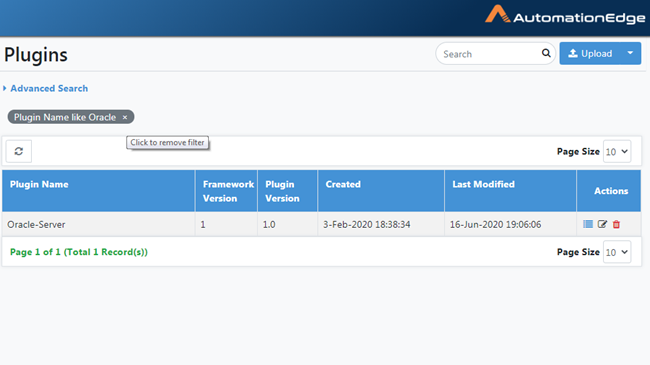
Task: Open the bottom Page Size dropdown
Action: (x=617, y=252)
